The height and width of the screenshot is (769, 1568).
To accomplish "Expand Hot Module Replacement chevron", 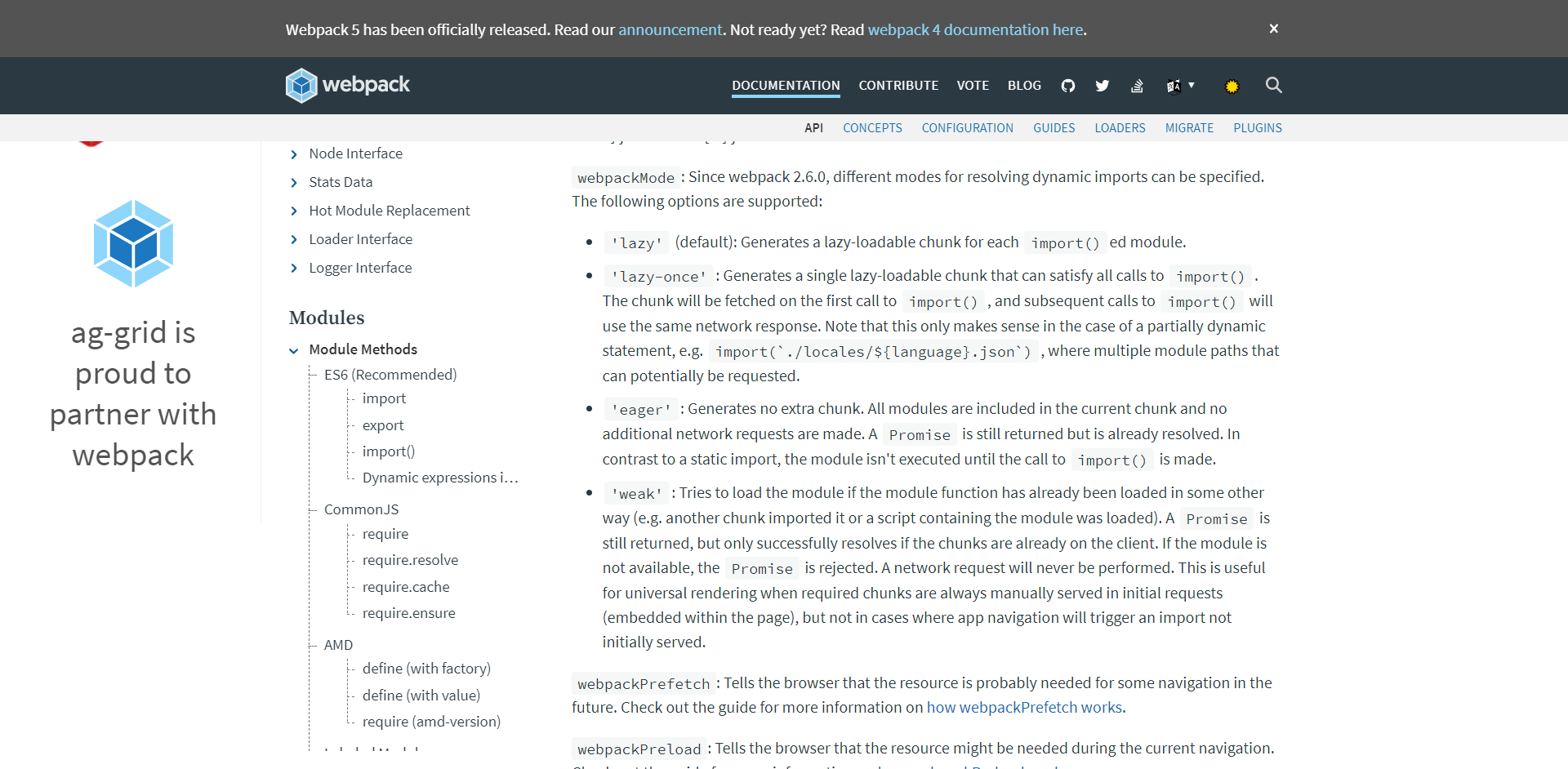I will [x=294, y=211].
